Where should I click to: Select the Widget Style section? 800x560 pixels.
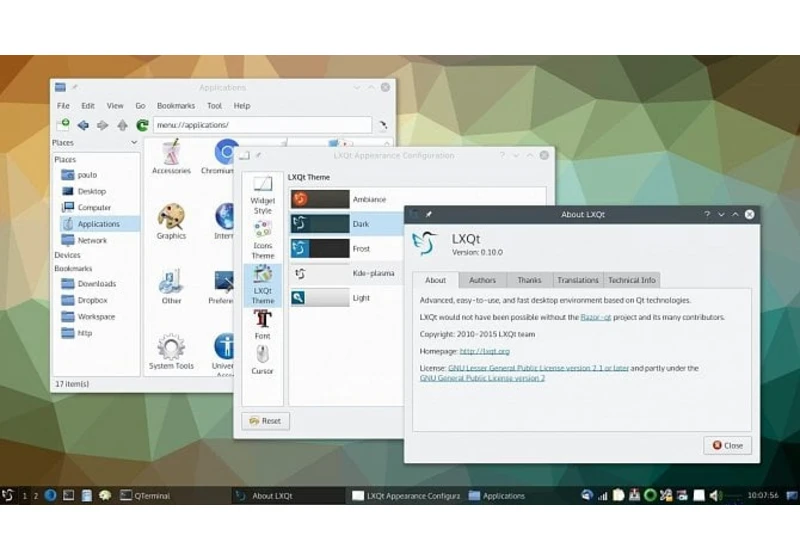[x=263, y=195]
